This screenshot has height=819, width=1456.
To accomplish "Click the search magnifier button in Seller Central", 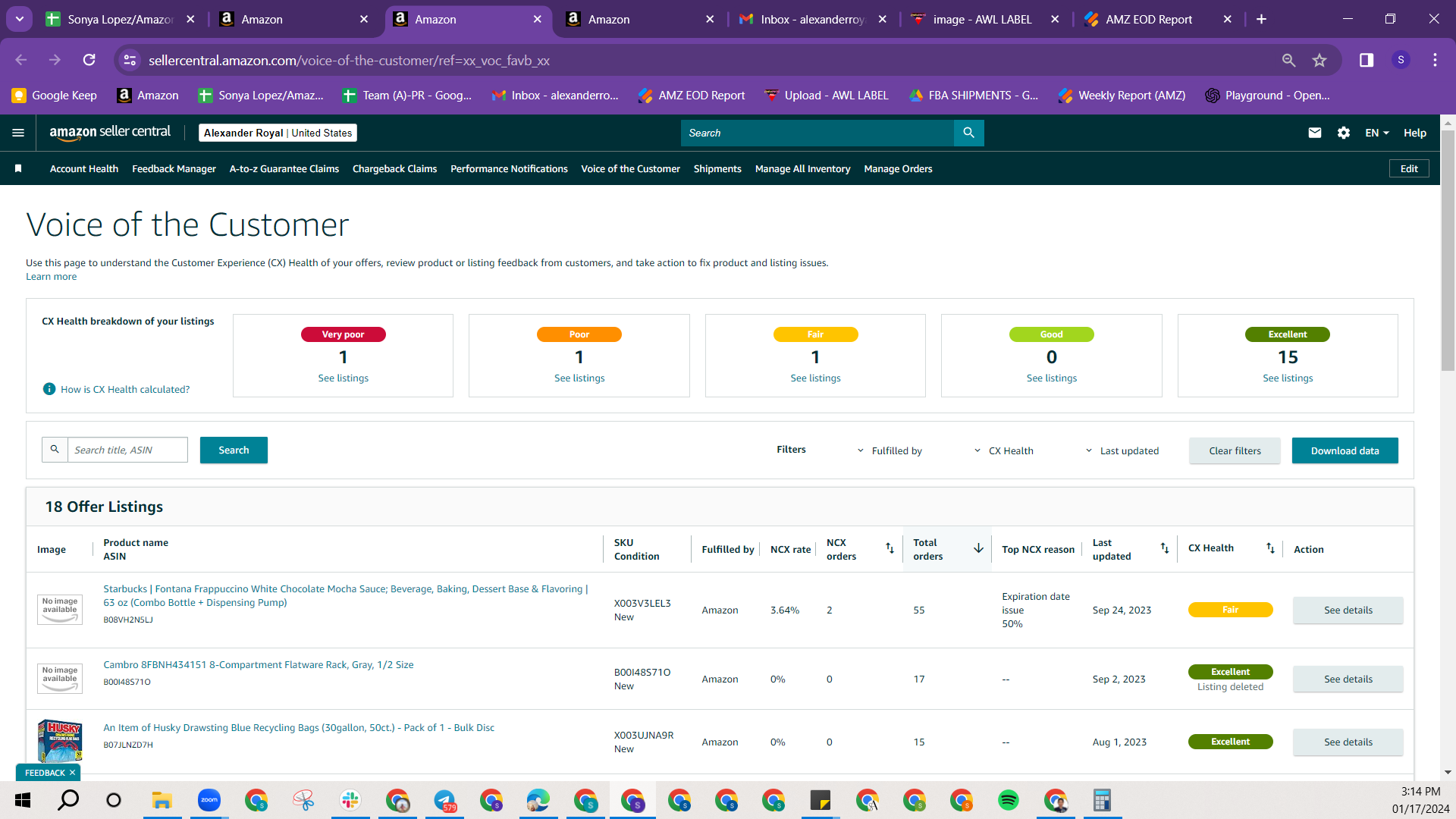I will click(968, 133).
